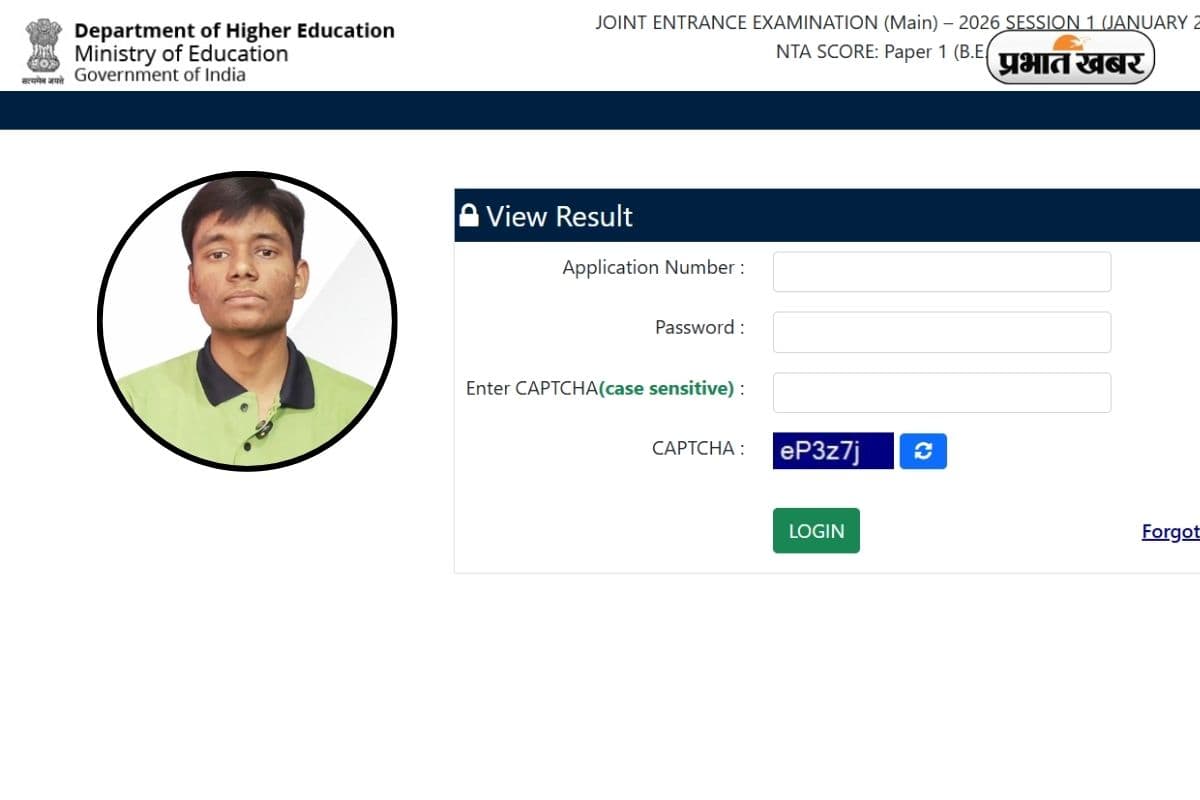This screenshot has height=800, width=1200.
Task: Click the candidate's circular photo
Action: click(x=247, y=320)
